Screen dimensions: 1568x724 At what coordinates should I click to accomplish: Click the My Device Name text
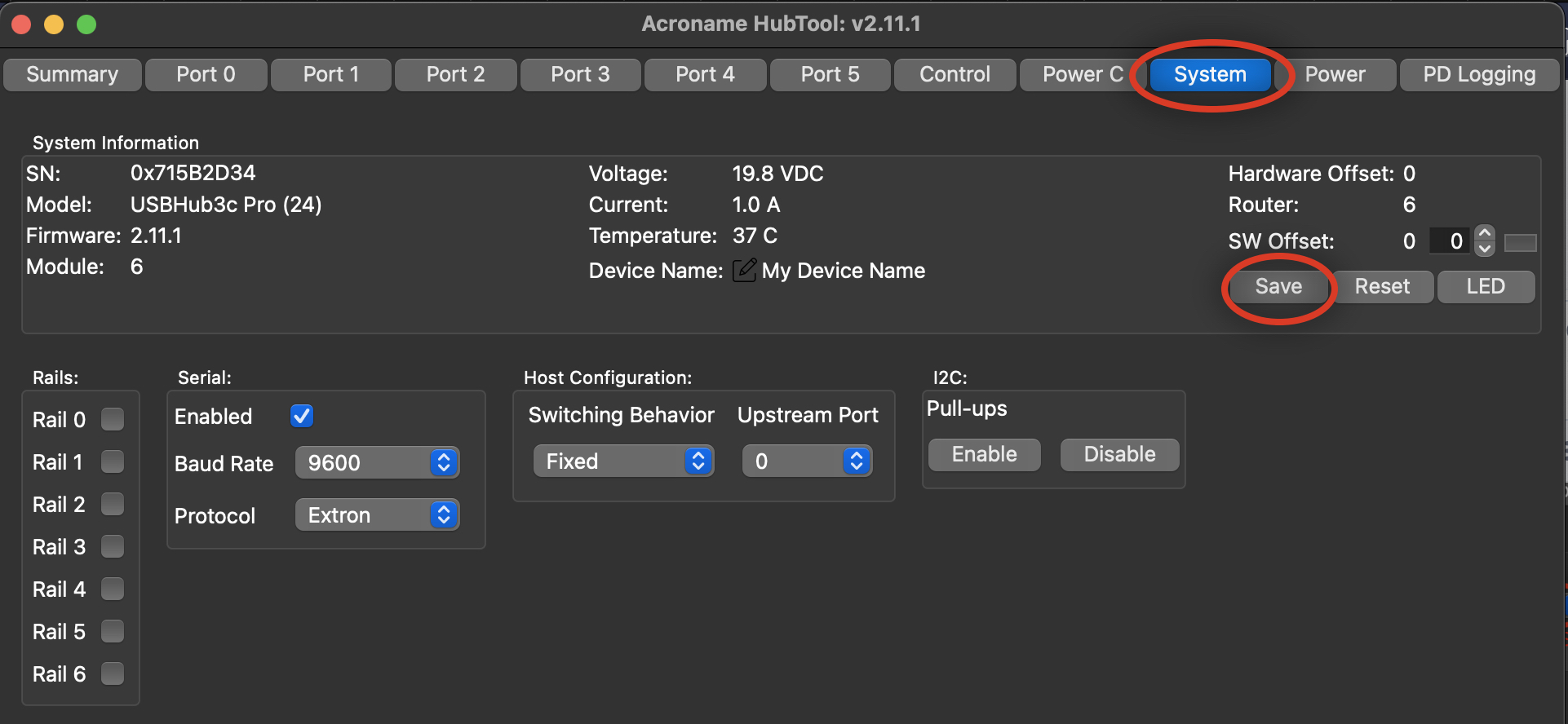tap(844, 271)
